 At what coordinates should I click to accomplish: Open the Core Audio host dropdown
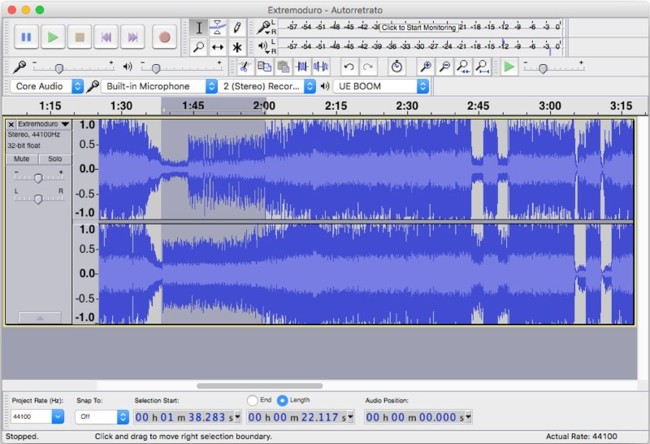pyautogui.click(x=47, y=86)
